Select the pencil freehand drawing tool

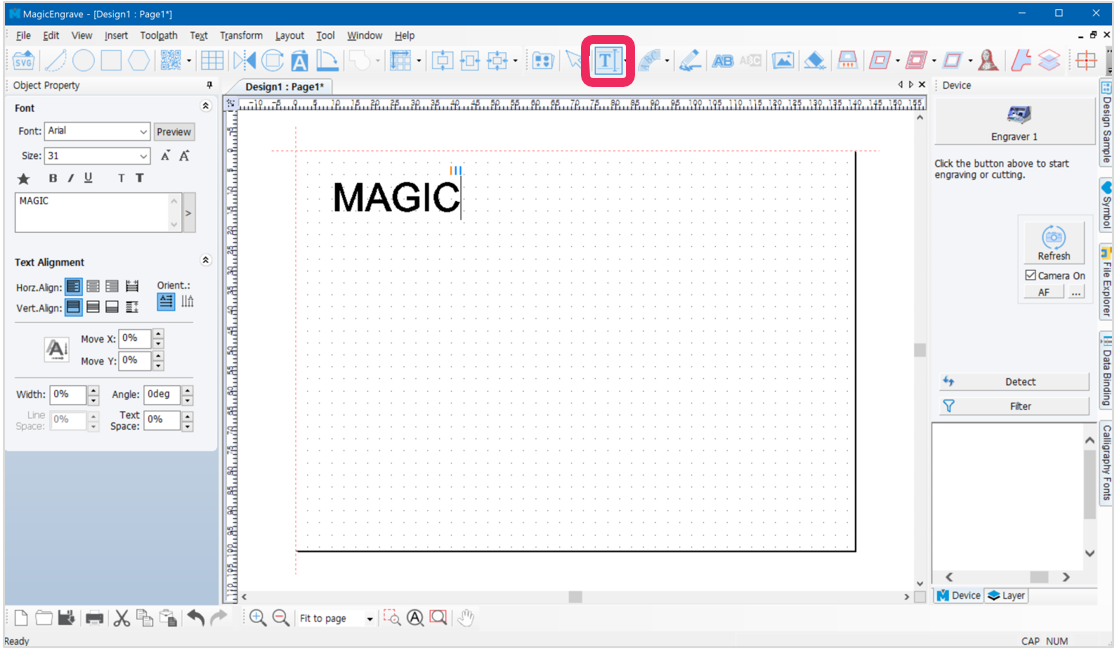pos(690,61)
